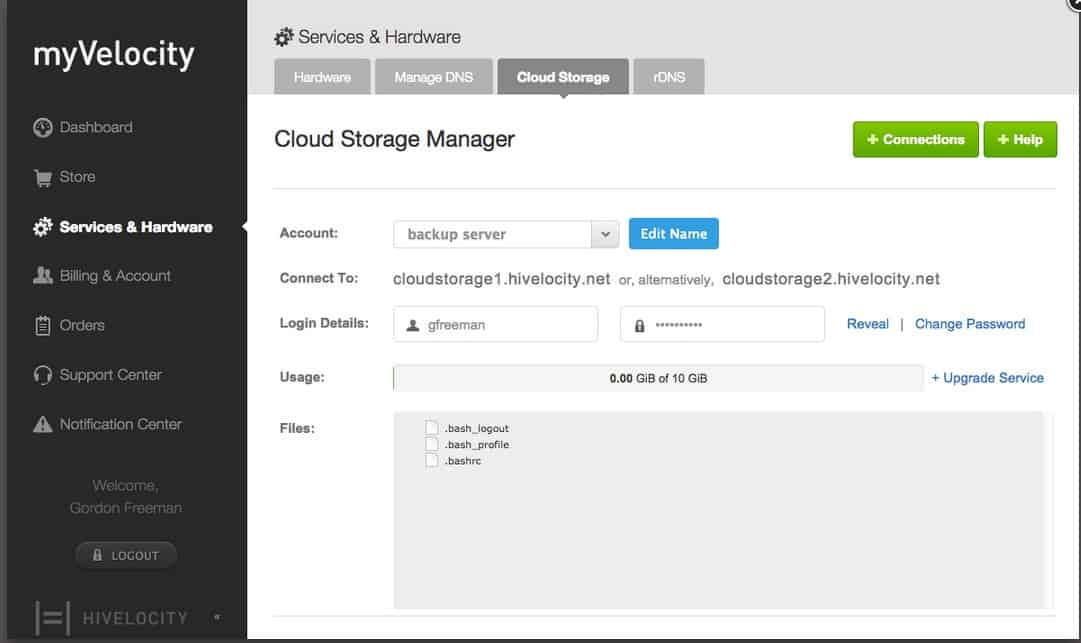Click the cloudstorage1.hivelocity.net address
The image size is (1081, 643).
501,279
